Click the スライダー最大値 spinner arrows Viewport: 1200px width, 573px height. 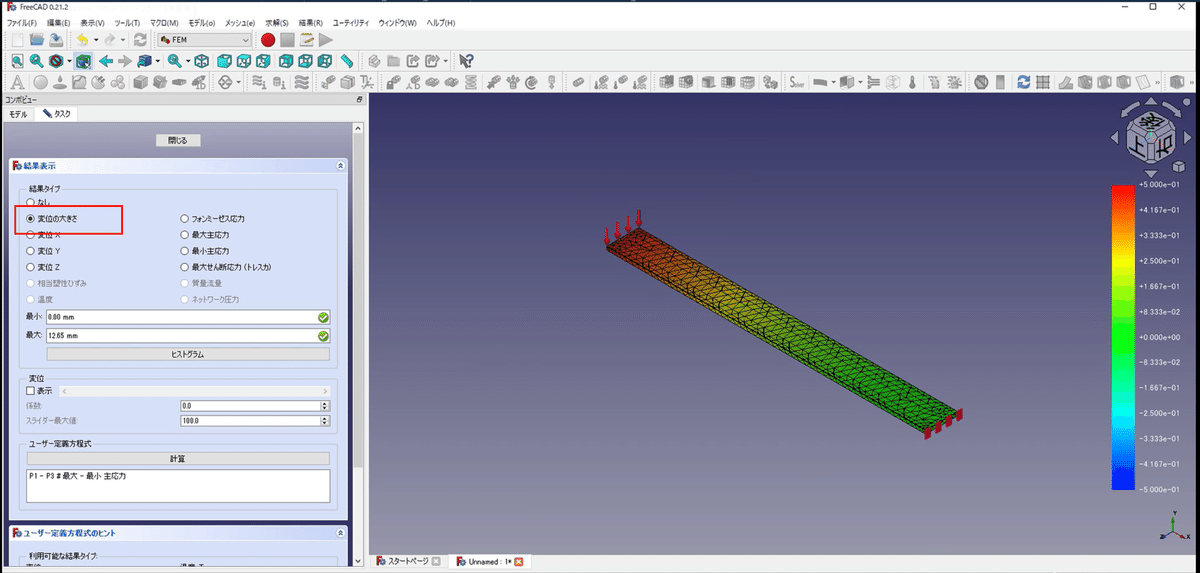tap(325, 421)
